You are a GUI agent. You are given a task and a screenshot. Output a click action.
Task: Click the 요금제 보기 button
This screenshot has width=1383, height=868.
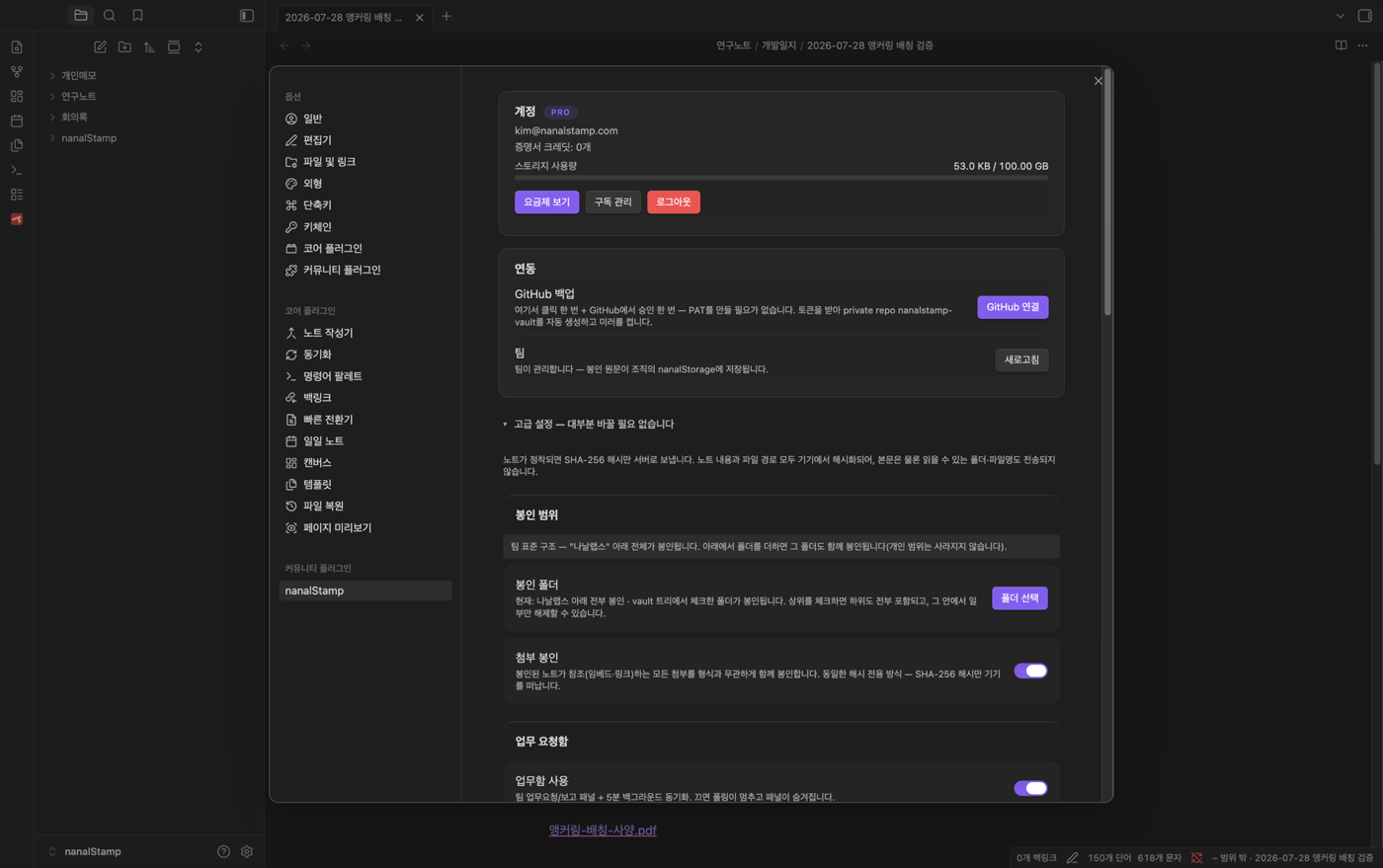pyautogui.click(x=546, y=202)
